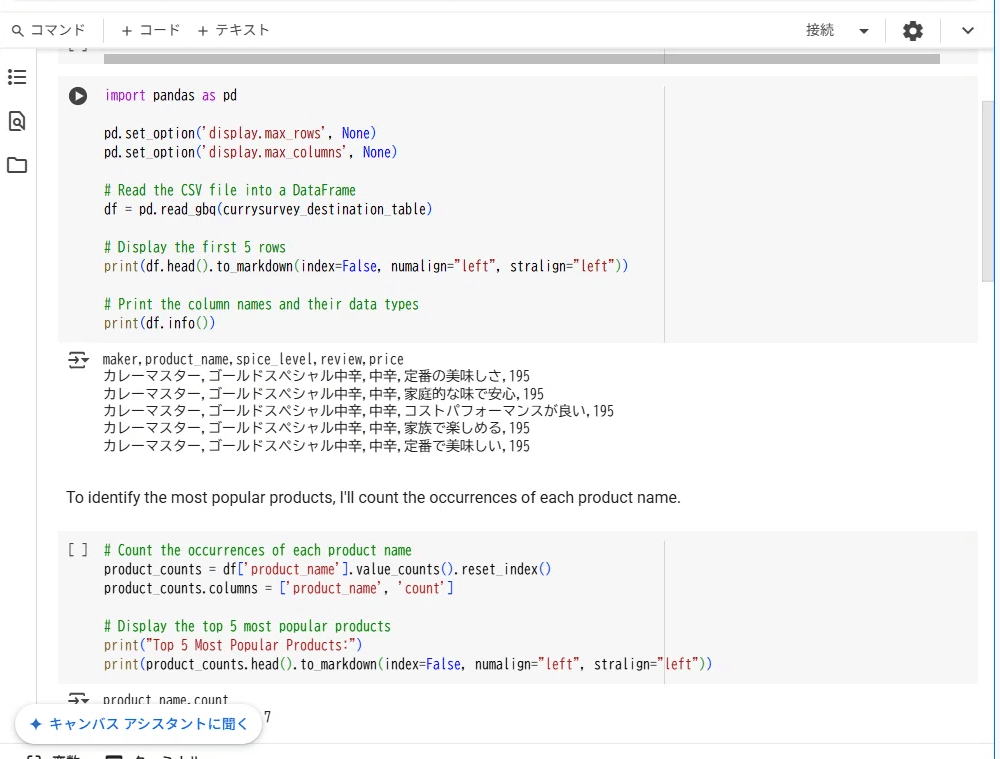The height and width of the screenshot is (759, 1000).
Task: Run the pandas import code cell
Action: [78, 96]
